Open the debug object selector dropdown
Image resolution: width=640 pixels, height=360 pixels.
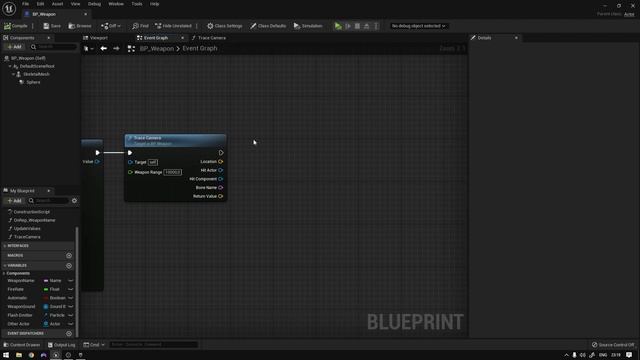418,26
